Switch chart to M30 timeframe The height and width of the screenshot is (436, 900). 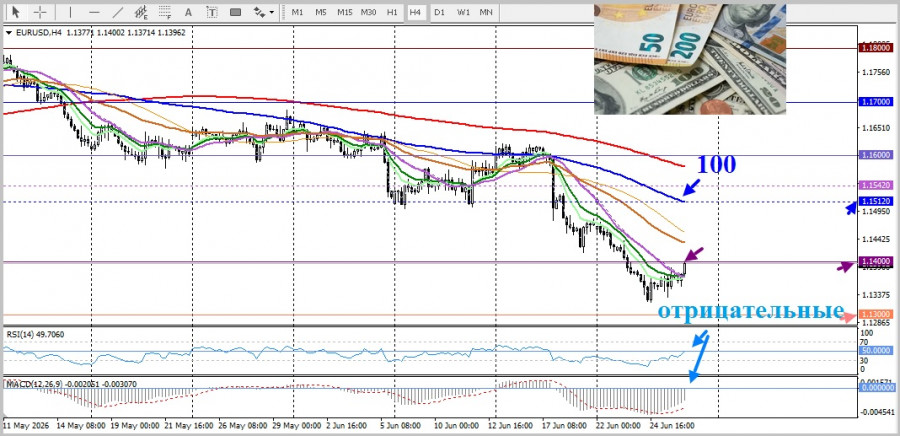368,12
